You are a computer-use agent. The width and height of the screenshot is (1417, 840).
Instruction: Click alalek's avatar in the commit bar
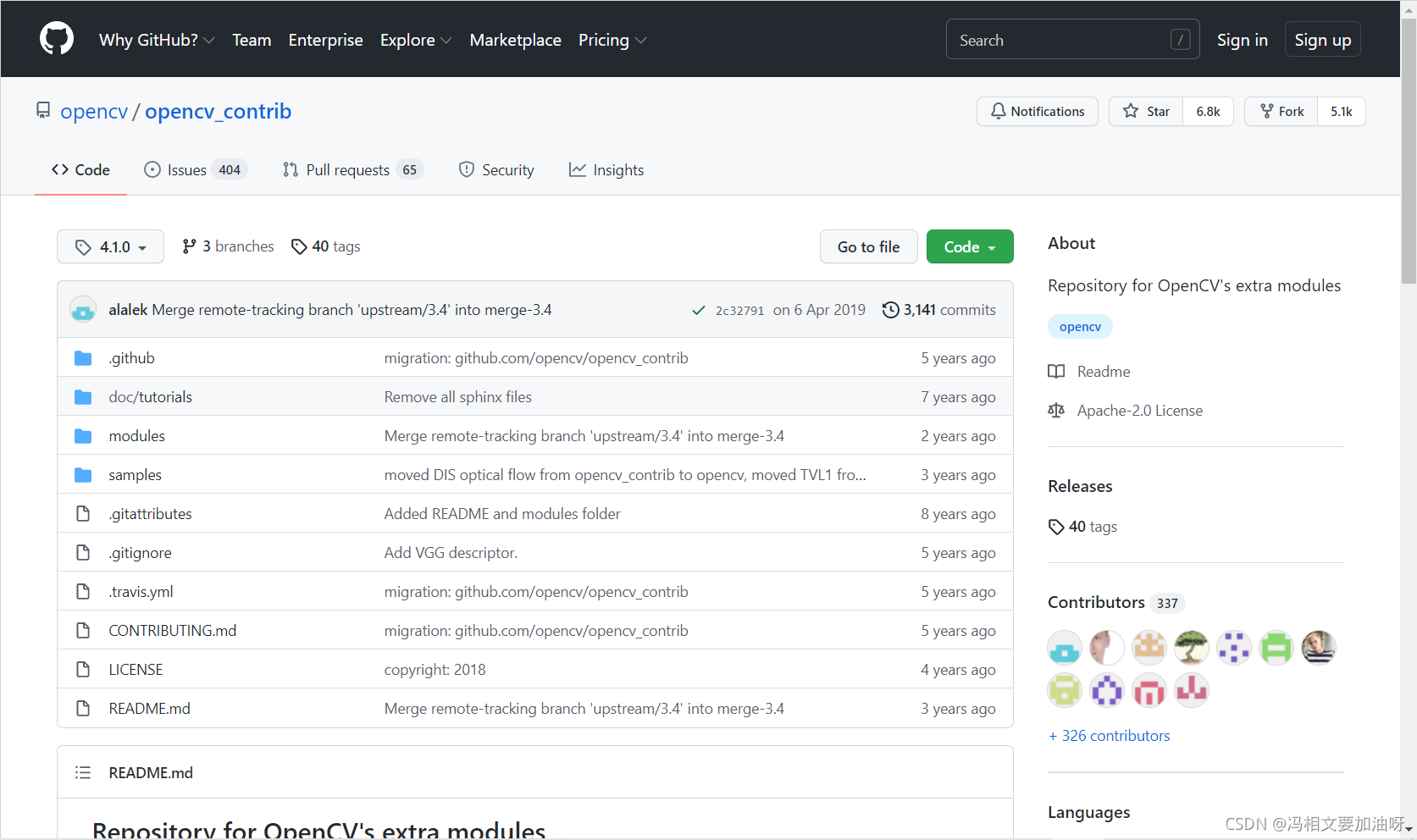[83, 310]
